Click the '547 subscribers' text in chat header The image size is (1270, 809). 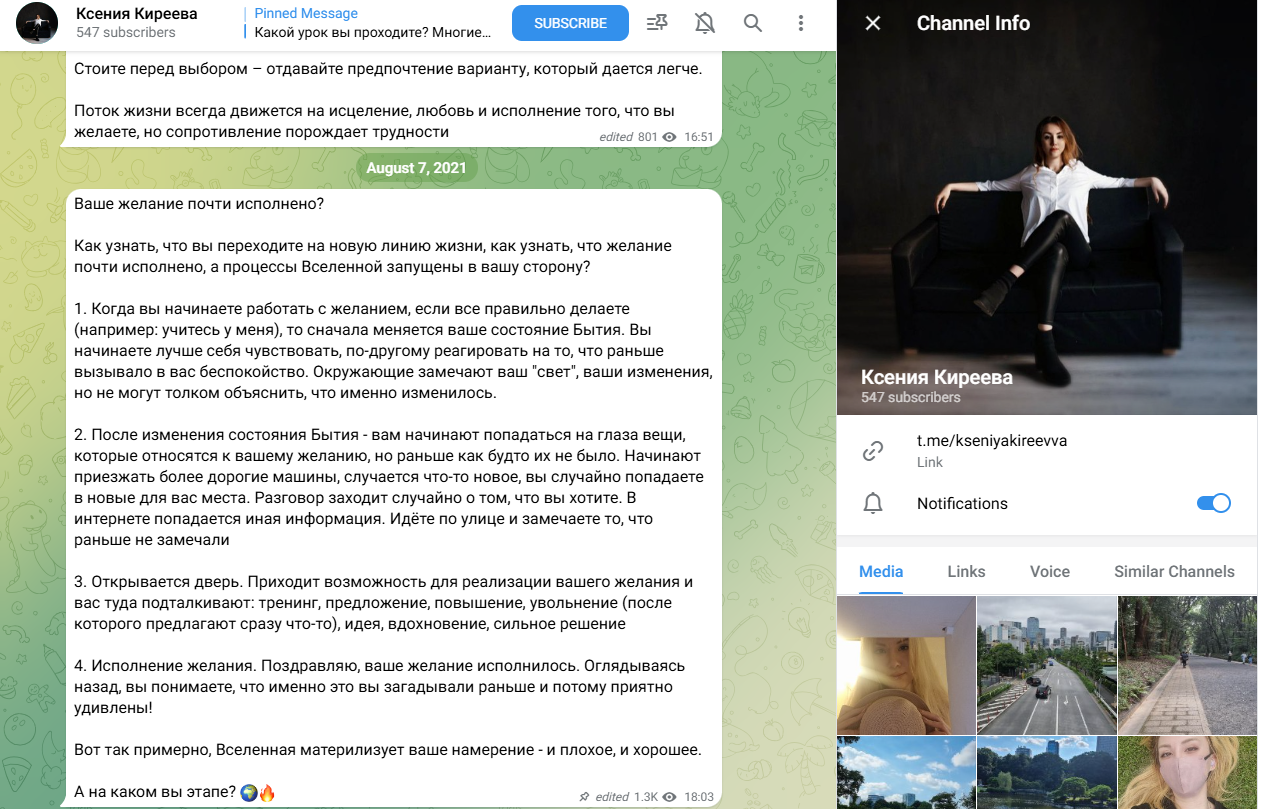point(126,32)
